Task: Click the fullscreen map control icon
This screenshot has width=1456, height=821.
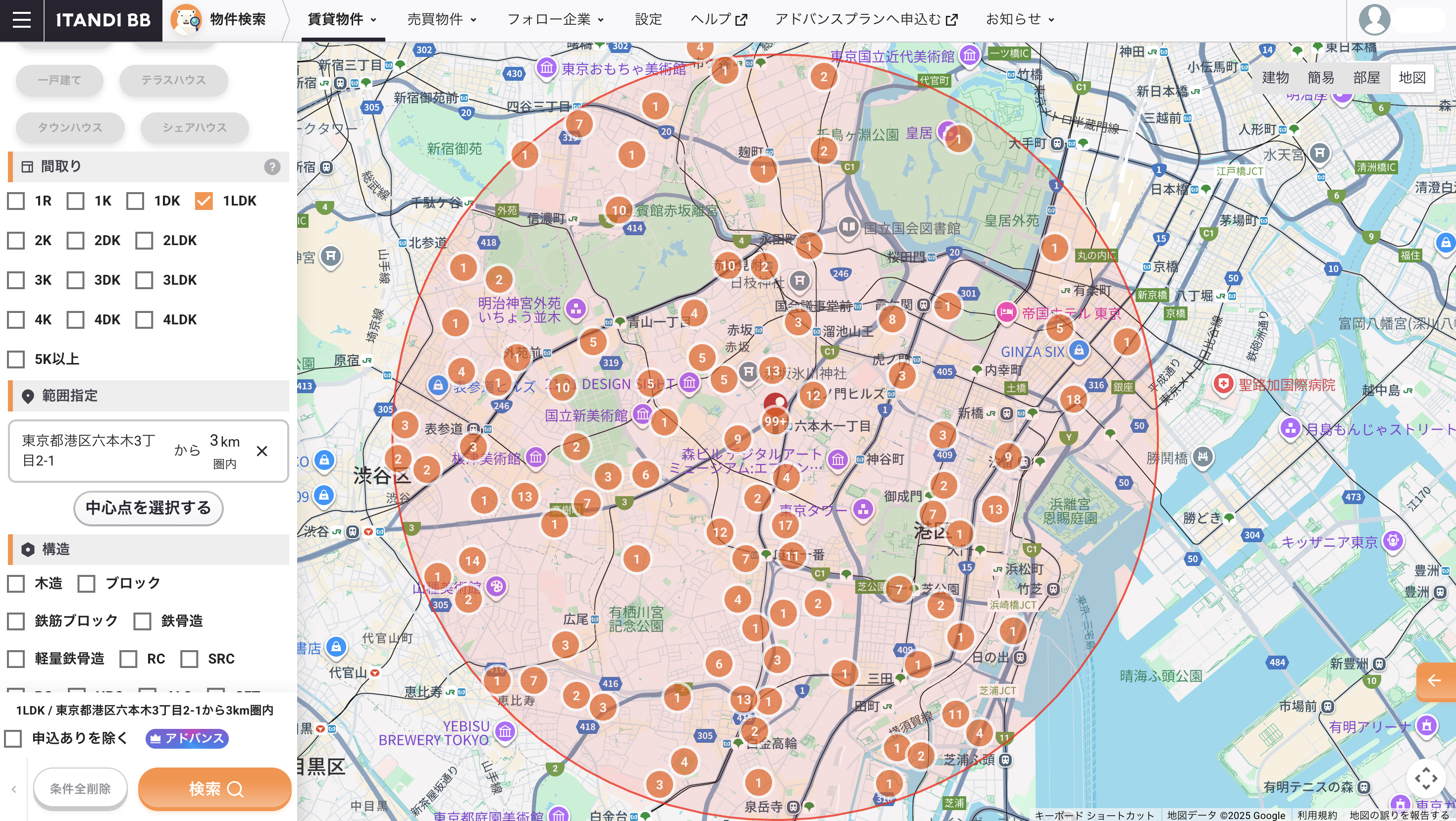Action: click(x=1425, y=778)
